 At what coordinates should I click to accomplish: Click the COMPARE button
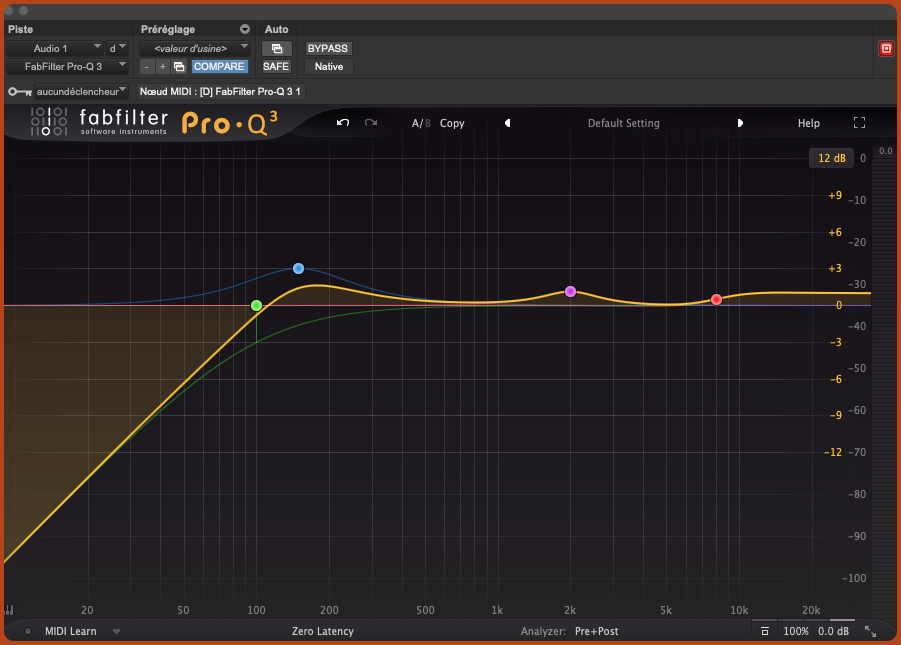pos(219,67)
